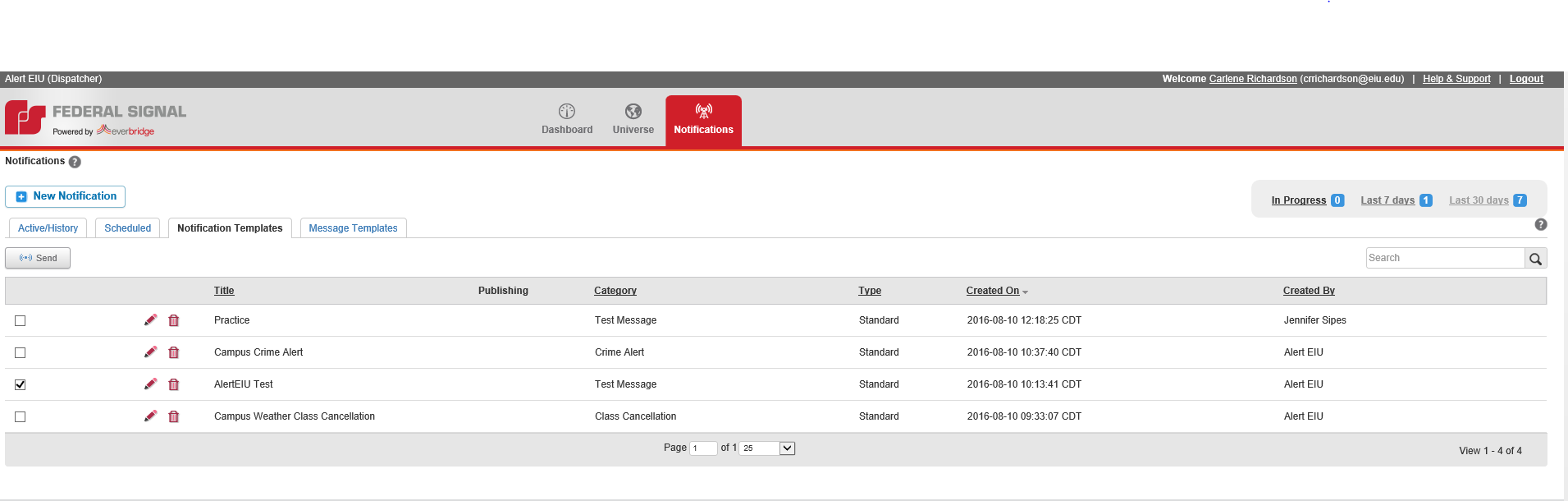Click the search magnifier icon

tap(1535, 259)
